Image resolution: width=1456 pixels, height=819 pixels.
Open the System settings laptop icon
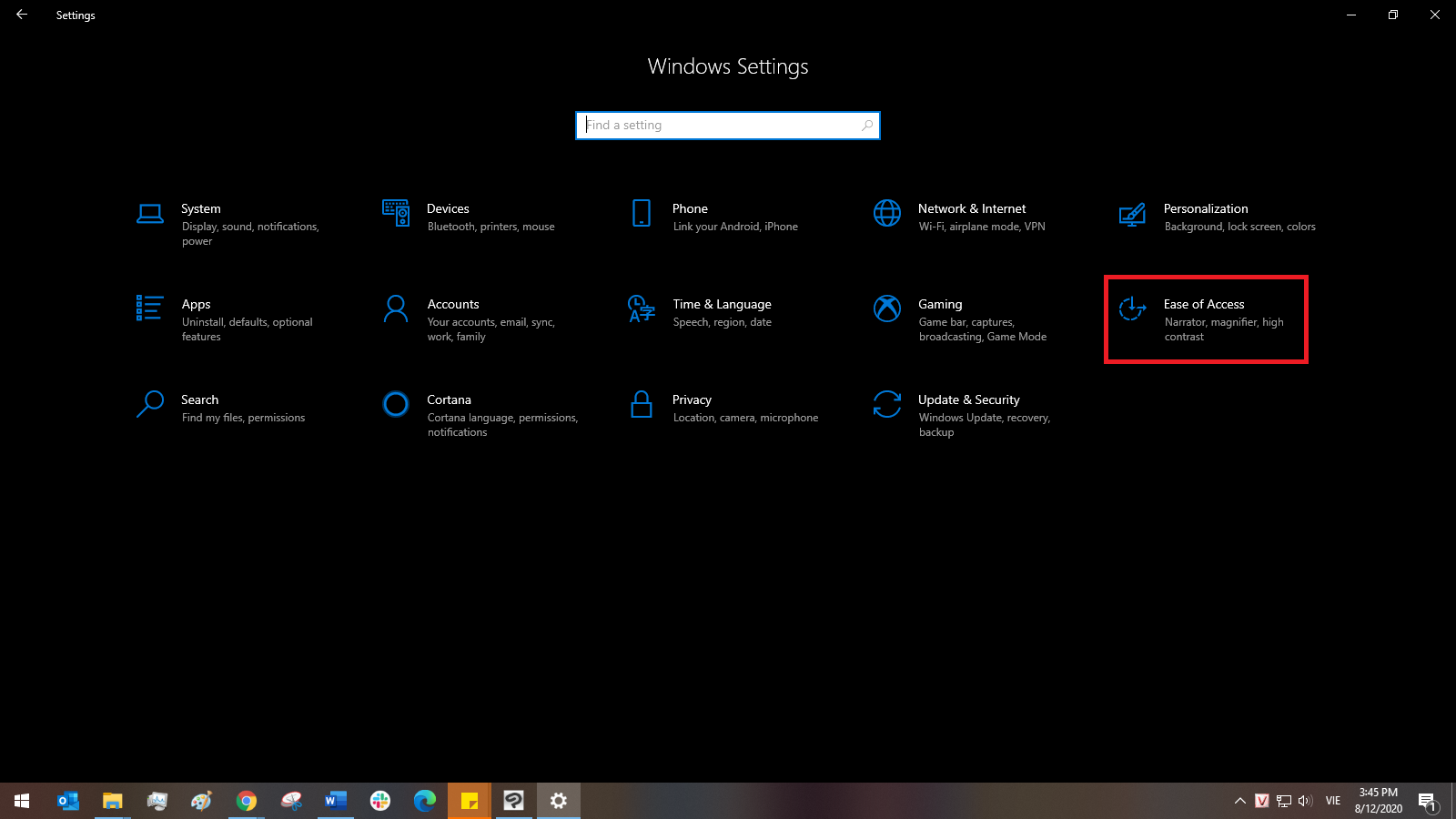point(150,213)
